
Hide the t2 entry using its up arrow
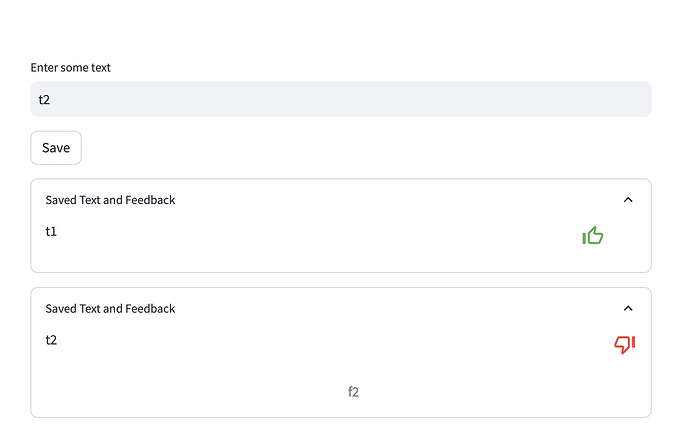click(x=628, y=309)
